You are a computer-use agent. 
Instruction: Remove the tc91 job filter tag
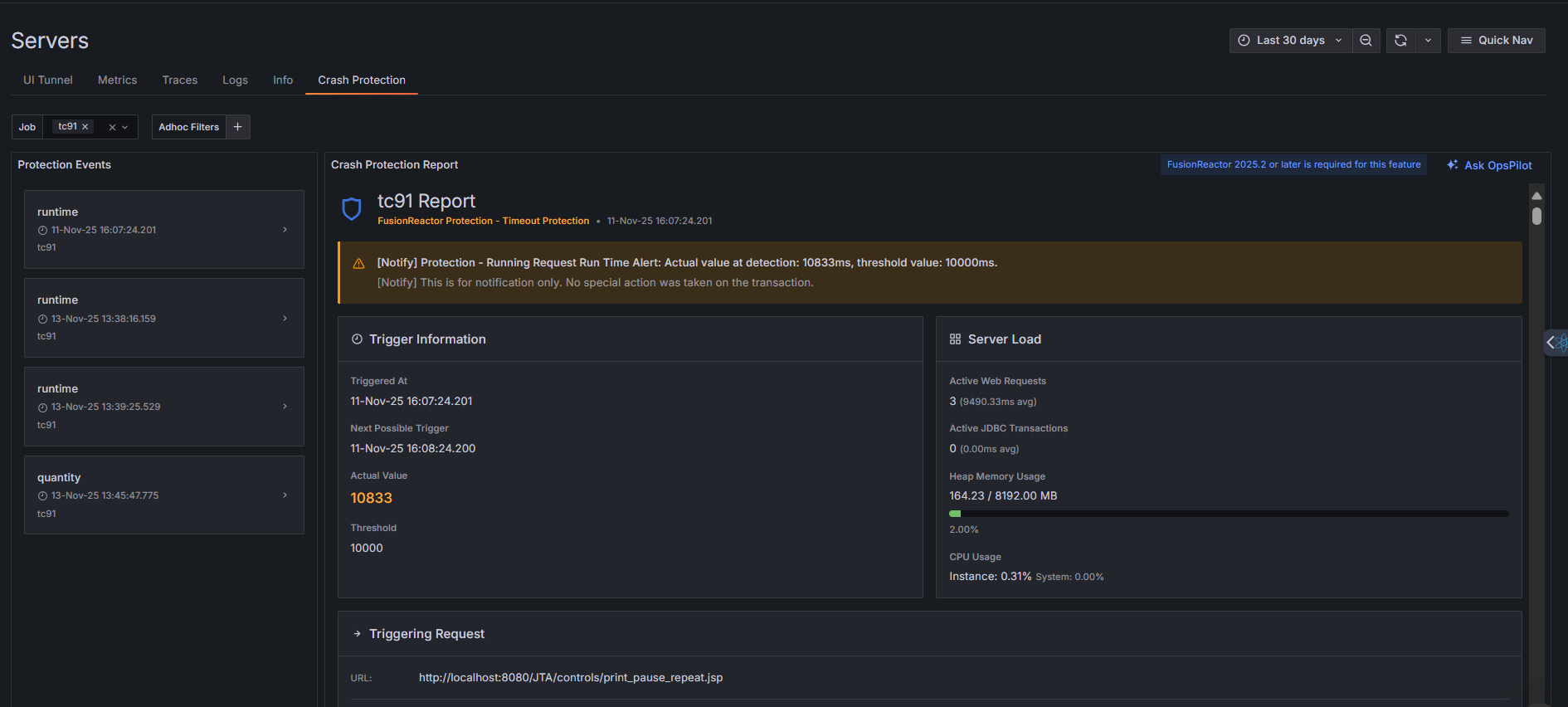[85, 127]
